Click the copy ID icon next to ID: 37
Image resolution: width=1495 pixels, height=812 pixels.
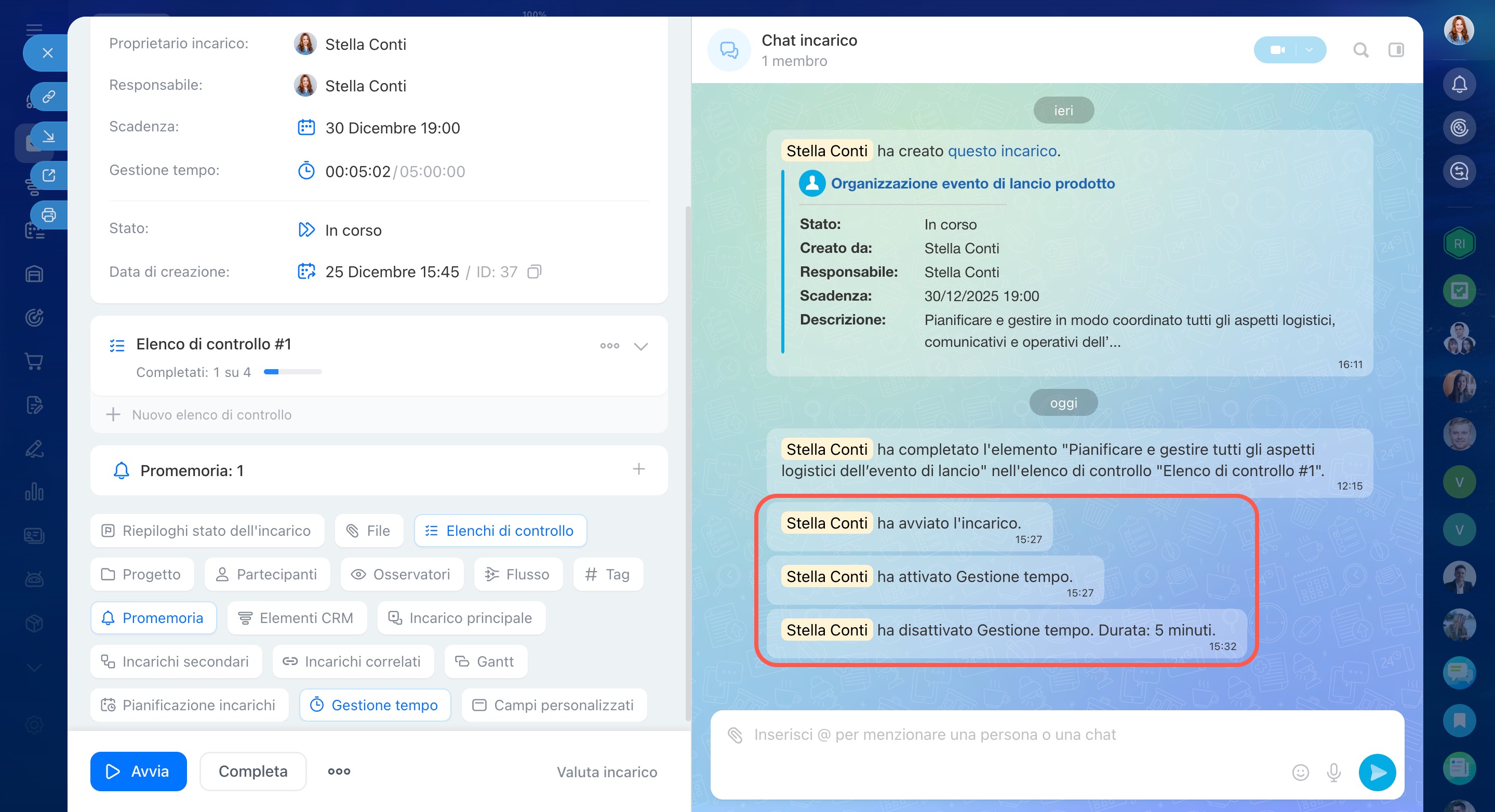tap(534, 272)
